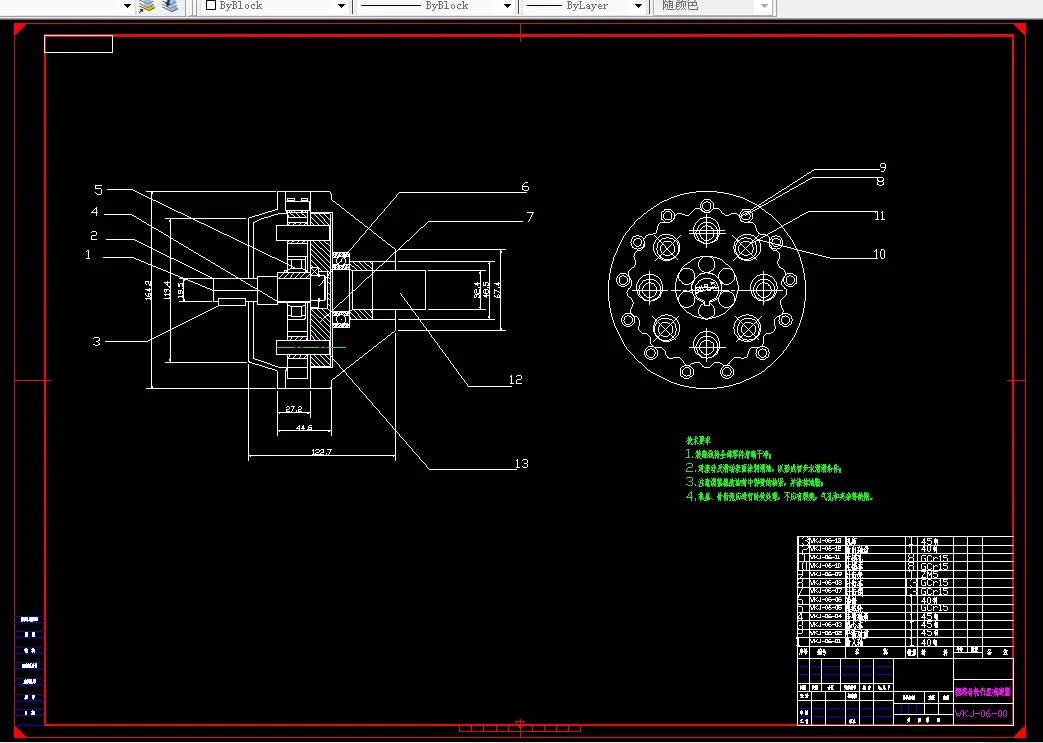Expand the layer list dropdown arrow
The height and width of the screenshot is (743, 1043).
coord(127,6)
